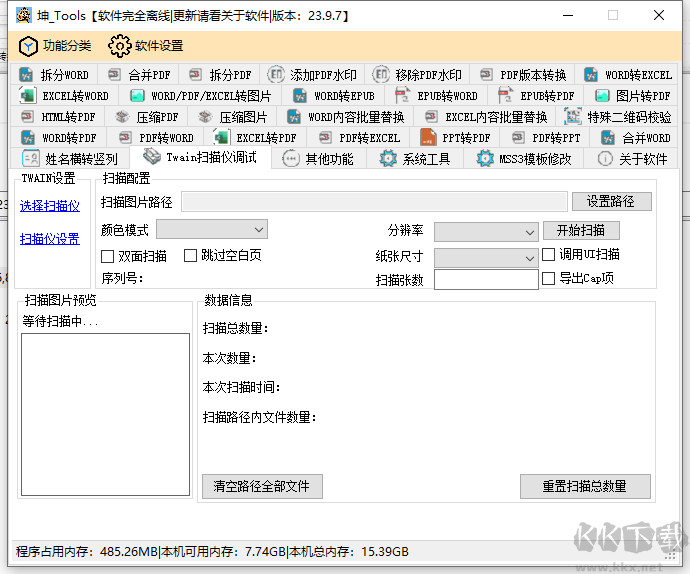Screen dimensions: 690x574
Task: Click the 重置扫描总数量 button
Action: (585, 486)
